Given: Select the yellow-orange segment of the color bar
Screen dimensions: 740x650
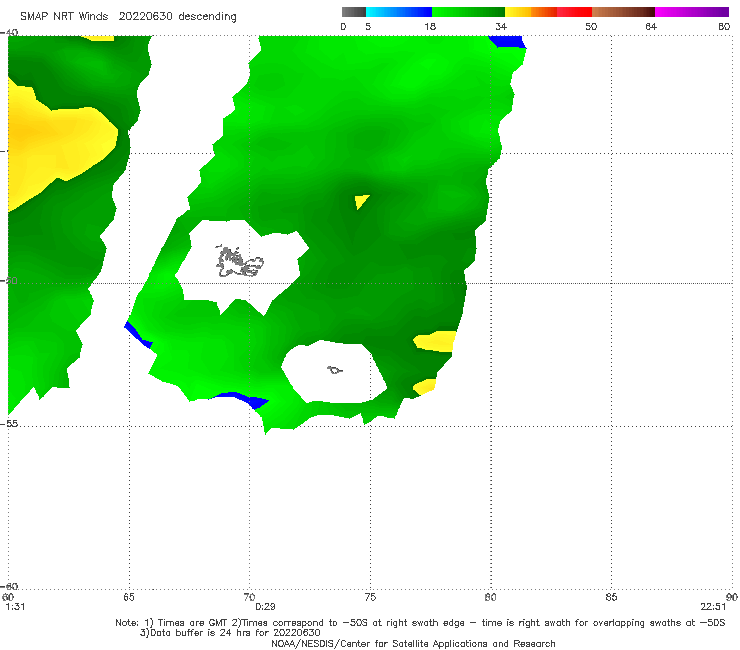Looking at the screenshot, I should point(531,12).
